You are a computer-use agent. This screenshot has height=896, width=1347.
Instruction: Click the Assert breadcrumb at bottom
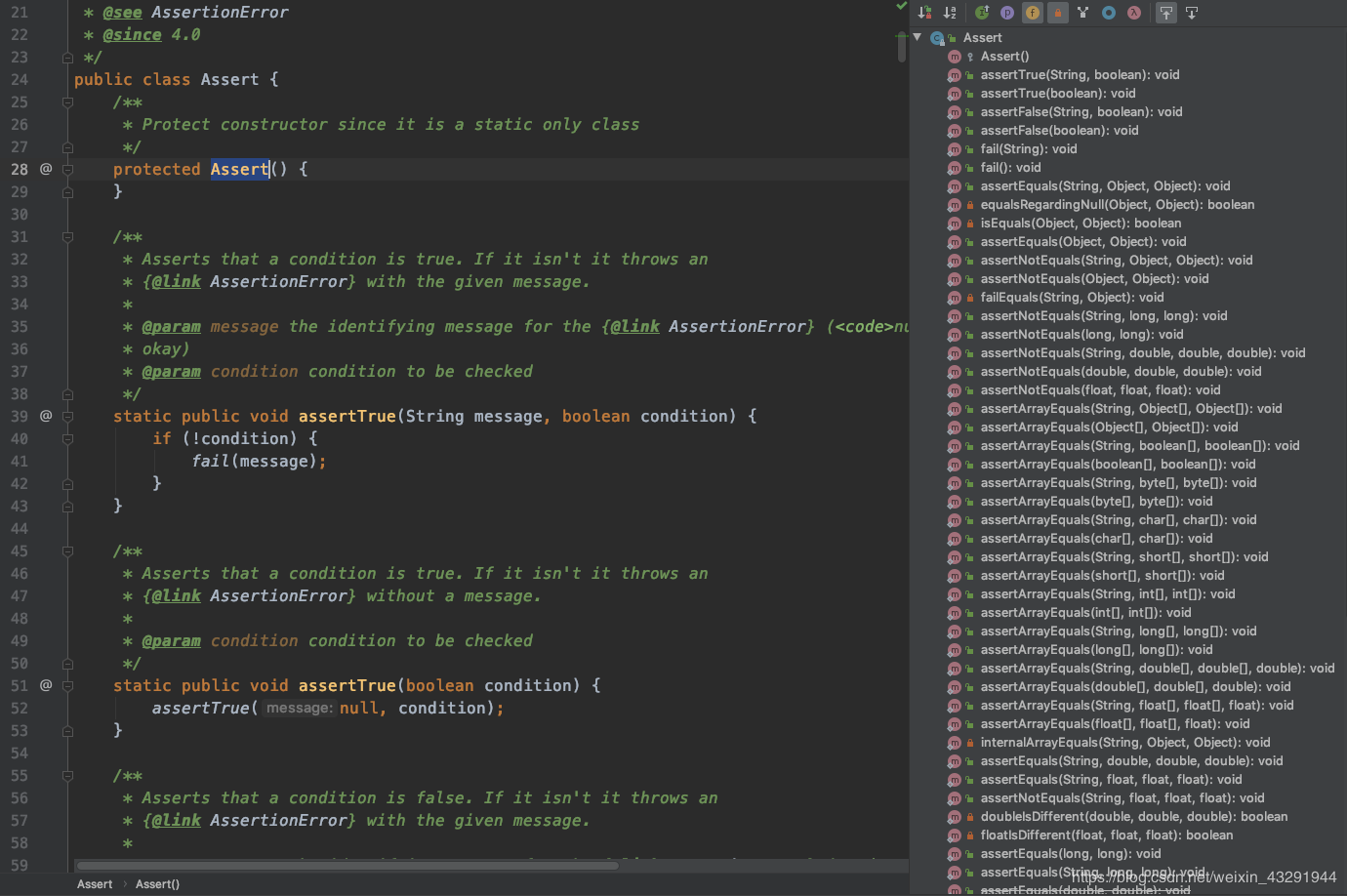[95, 884]
